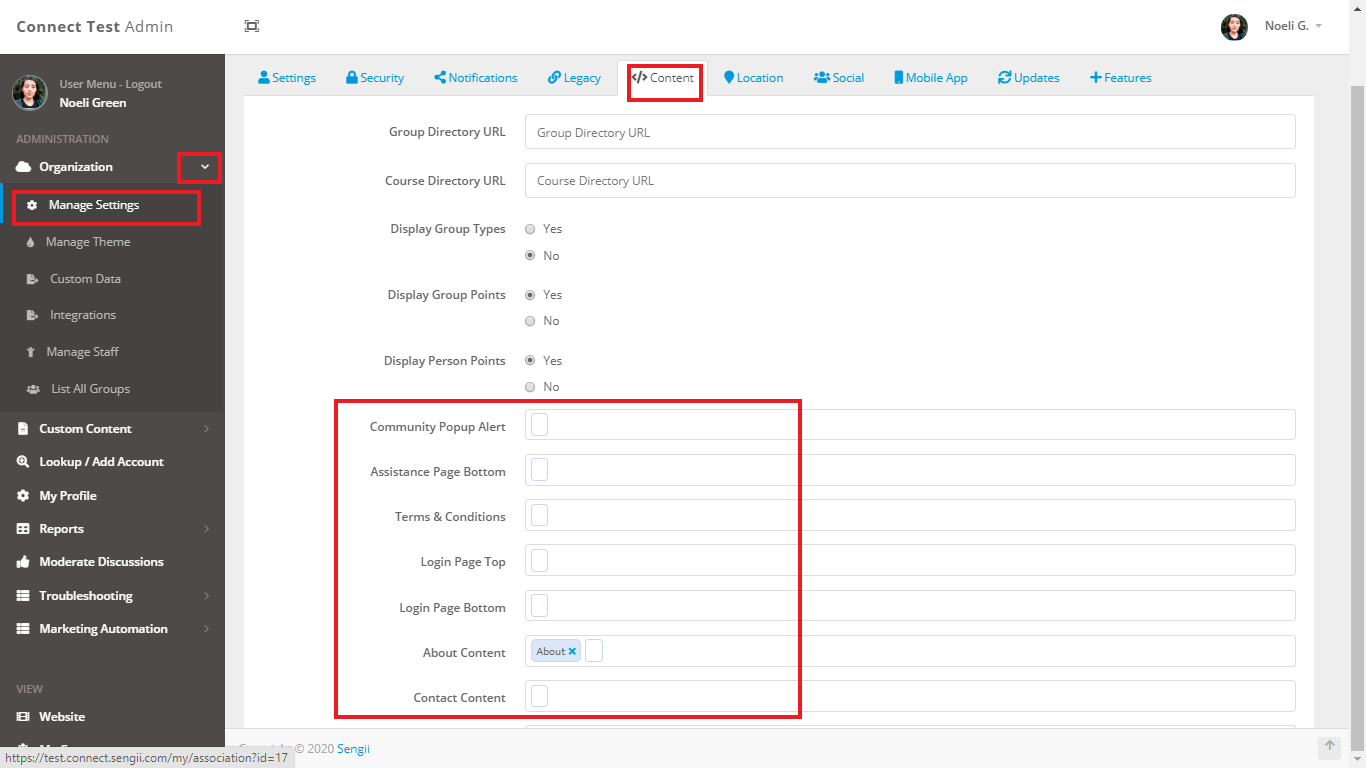
Task: Select No for Display Group Points
Action: [x=531, y=321]
